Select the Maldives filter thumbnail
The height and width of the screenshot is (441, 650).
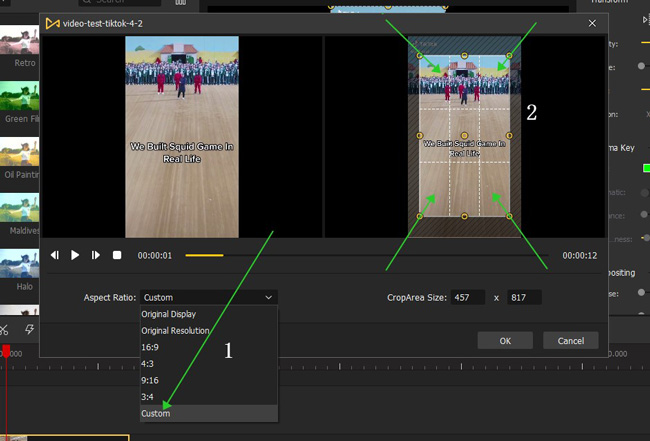coord(19,208)
